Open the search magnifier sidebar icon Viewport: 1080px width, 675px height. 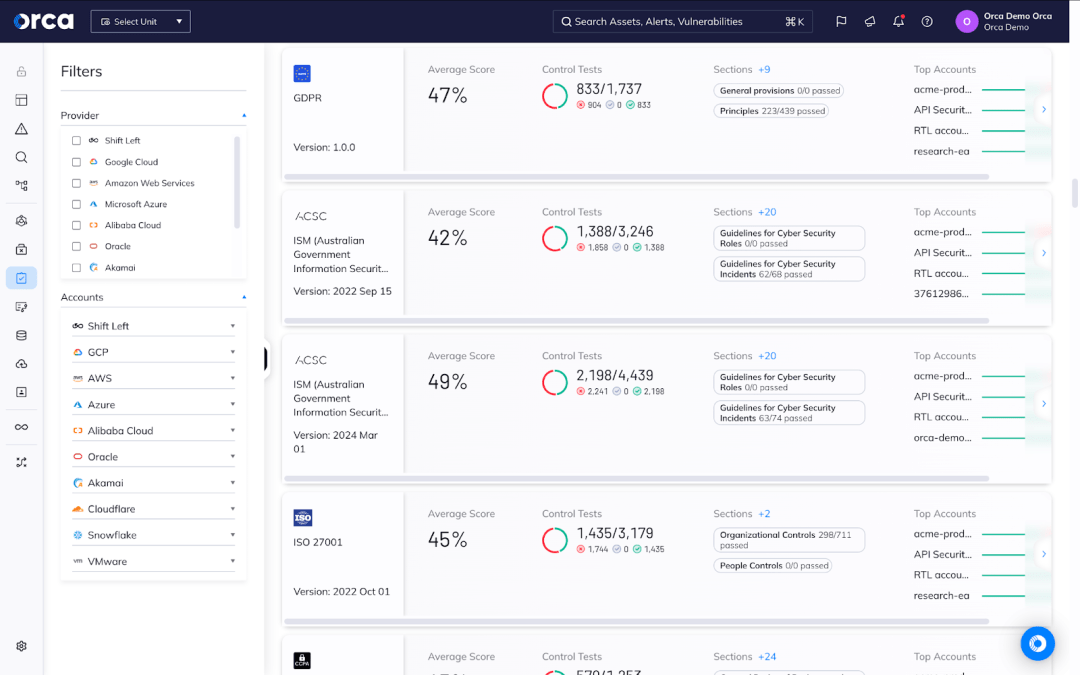click(x=21, y=157)
